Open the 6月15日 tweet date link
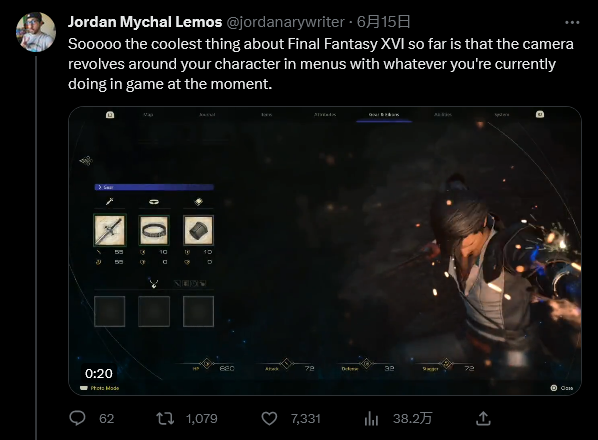This screenshot has height=440, width=598. pyautogui.click(x=383, y=22)
